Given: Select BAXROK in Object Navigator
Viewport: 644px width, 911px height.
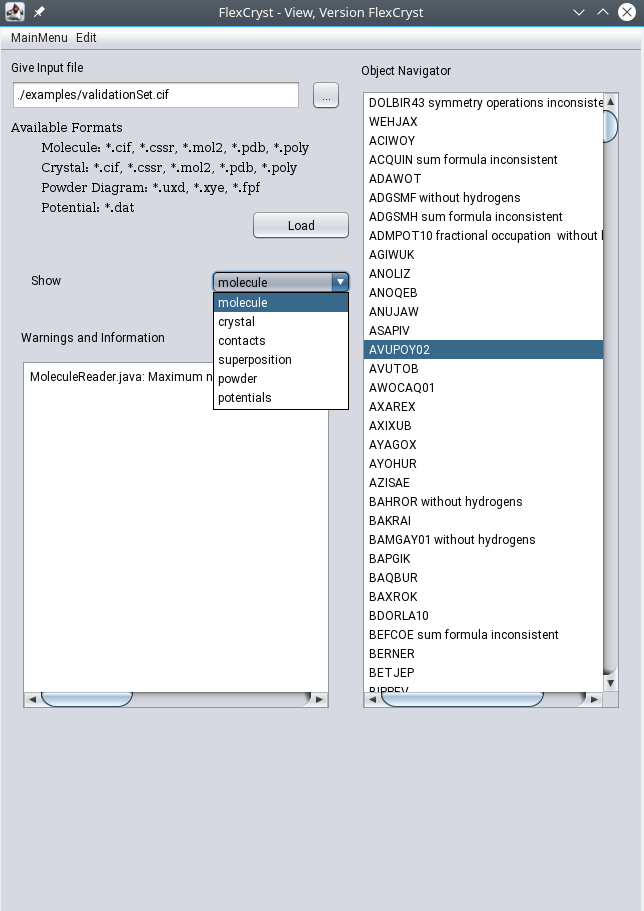Looking at the screenshot, I should [x=484, y=597].
